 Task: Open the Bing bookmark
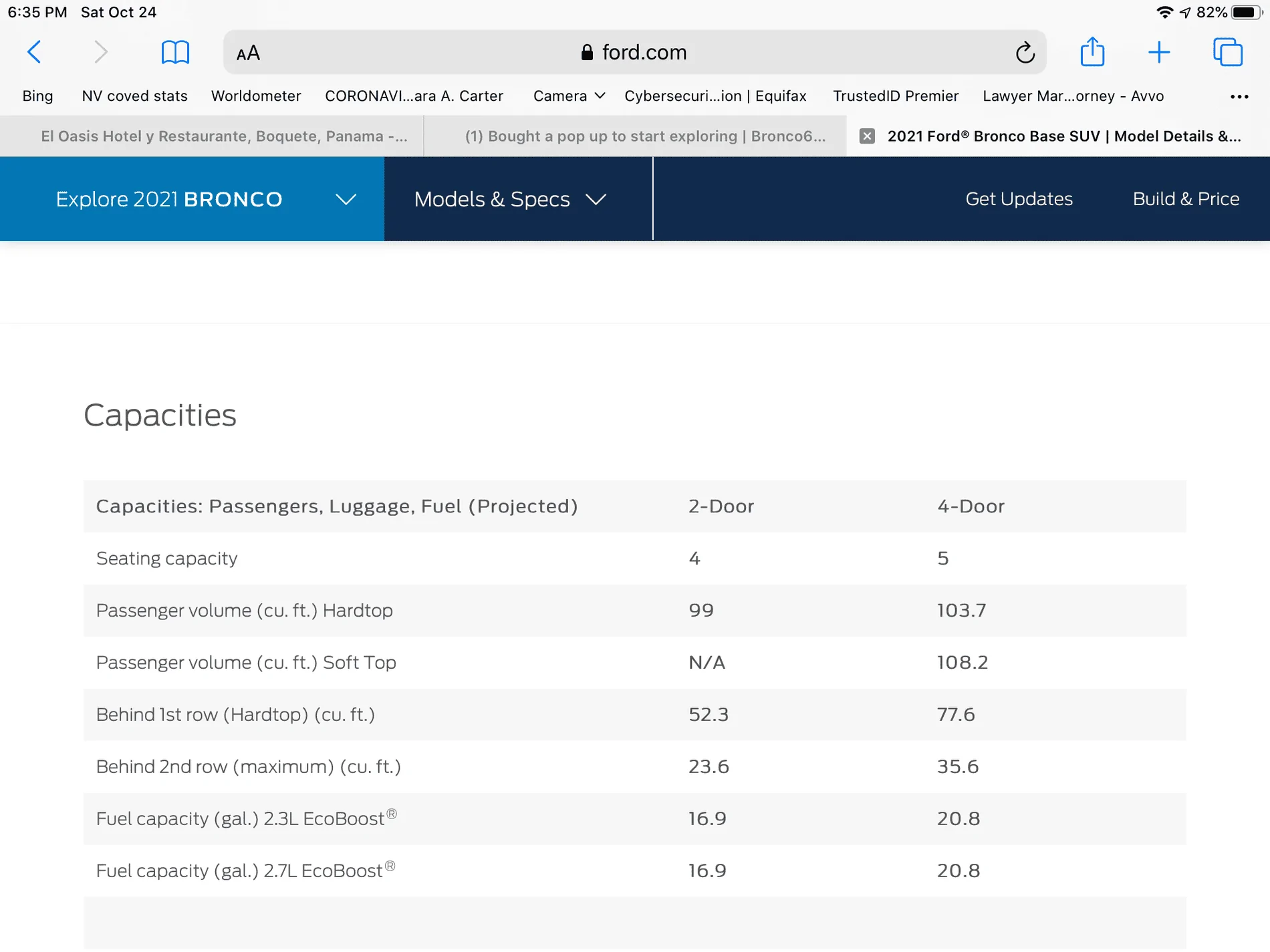37,96
